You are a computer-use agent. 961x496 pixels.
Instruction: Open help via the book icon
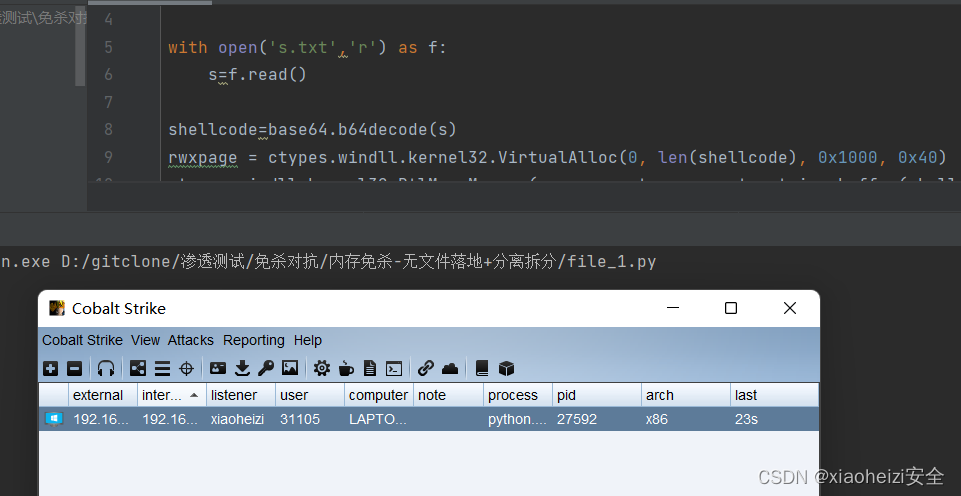point(482,368)
